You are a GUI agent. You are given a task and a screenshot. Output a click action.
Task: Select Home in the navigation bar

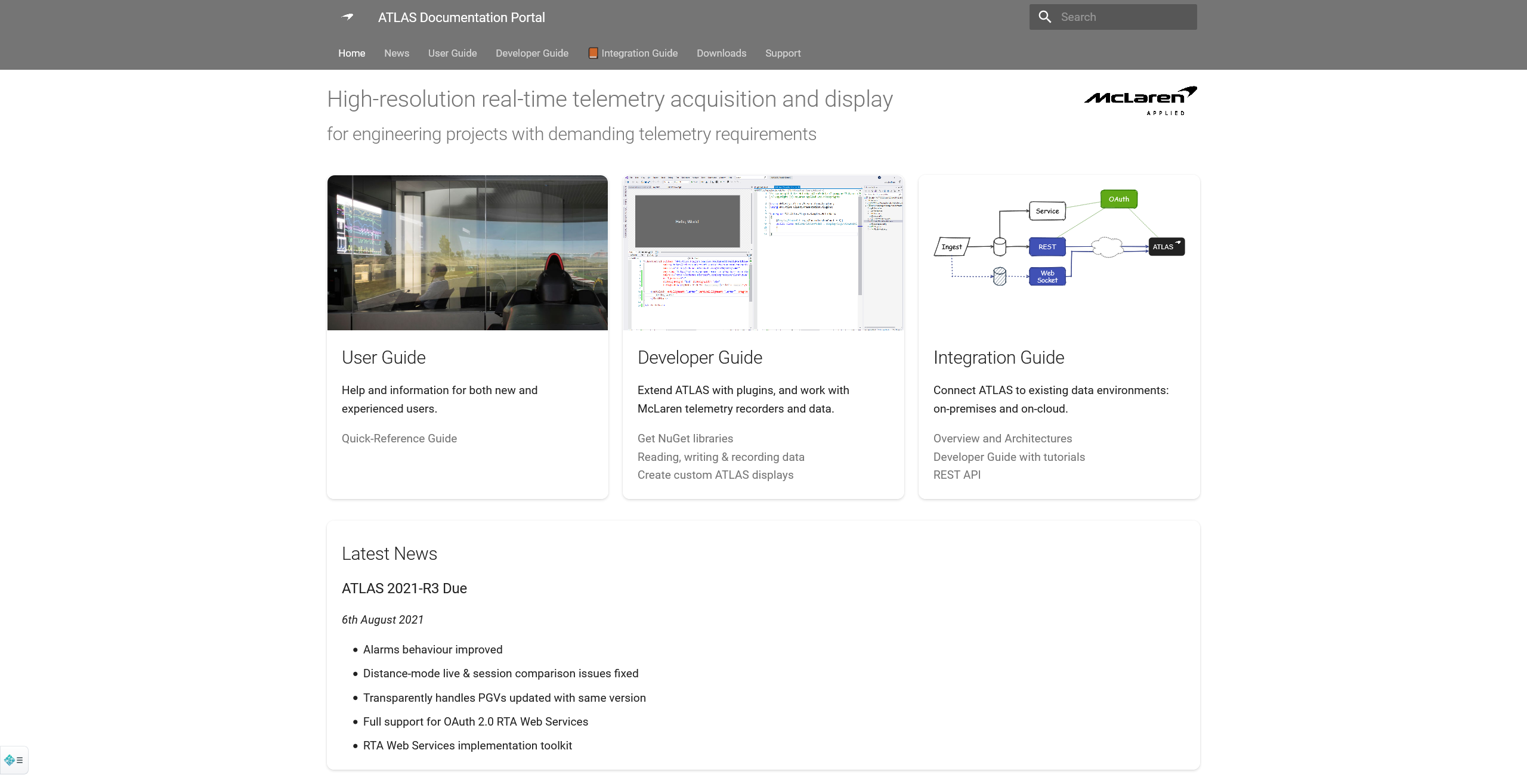click(351, 53)
